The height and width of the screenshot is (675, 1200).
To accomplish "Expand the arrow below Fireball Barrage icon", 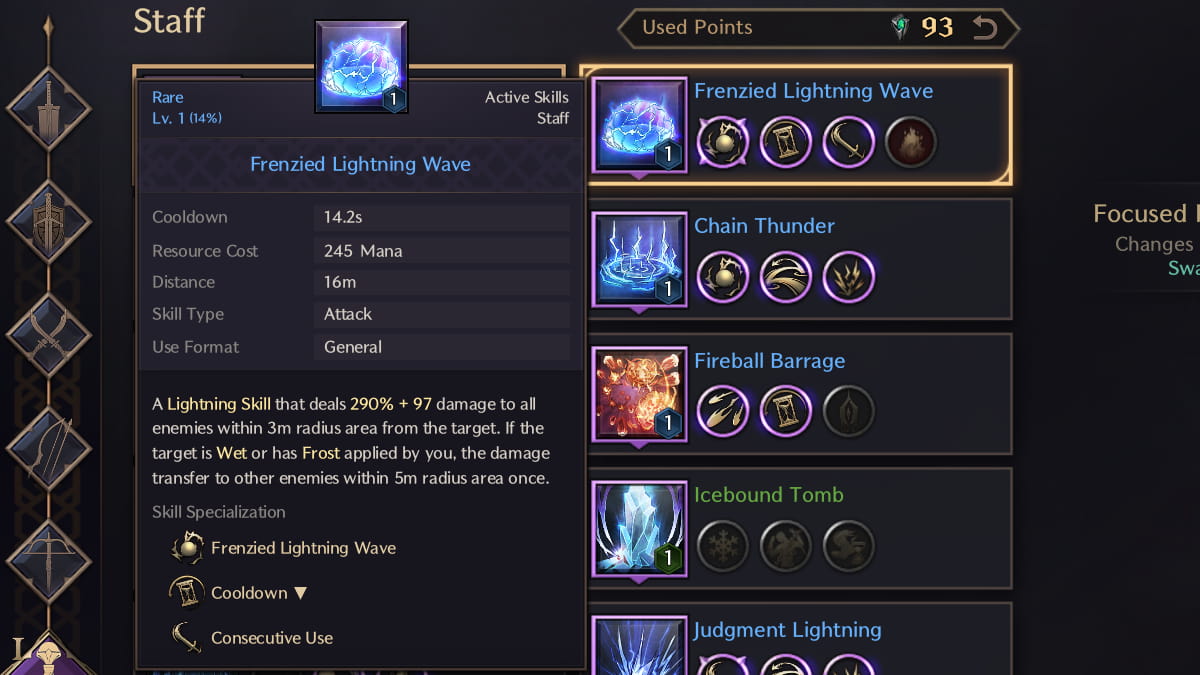I will pyautogui.click(x=639, y=446).
